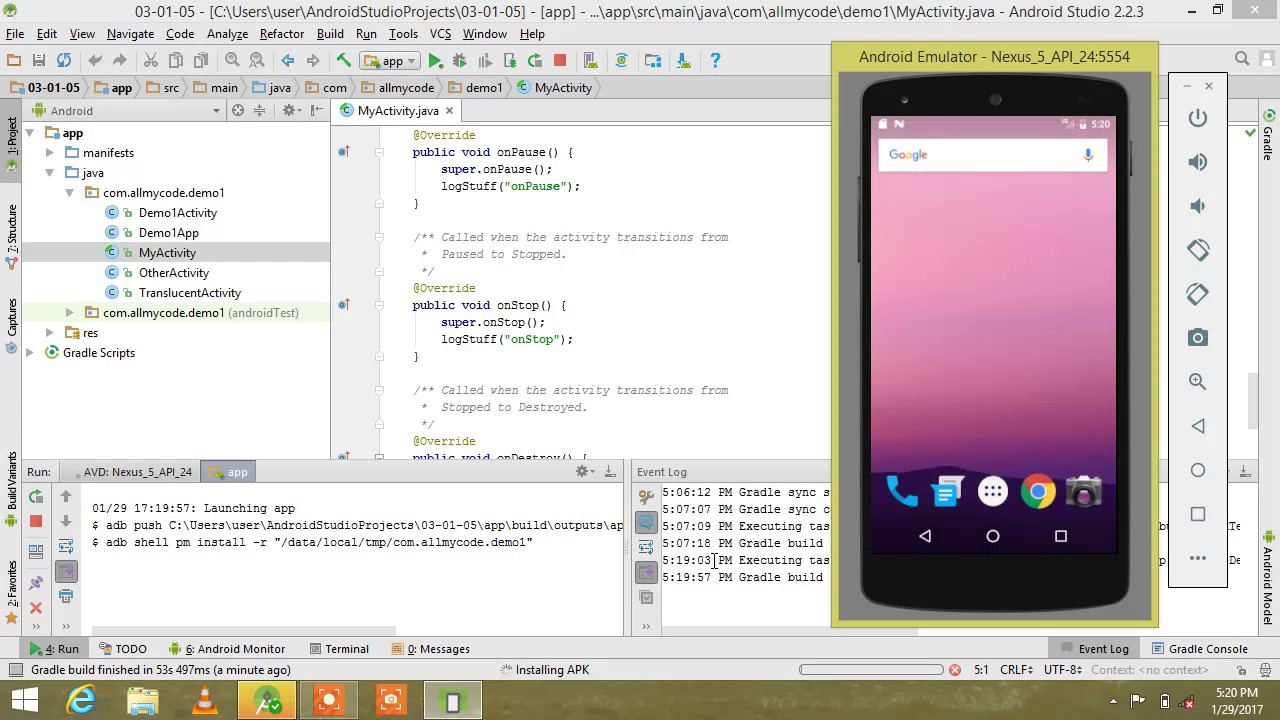The width and height of the screenshot is (1280, 720).
Task: Click the Make Project hammer icon
Action: coord(343,61)
